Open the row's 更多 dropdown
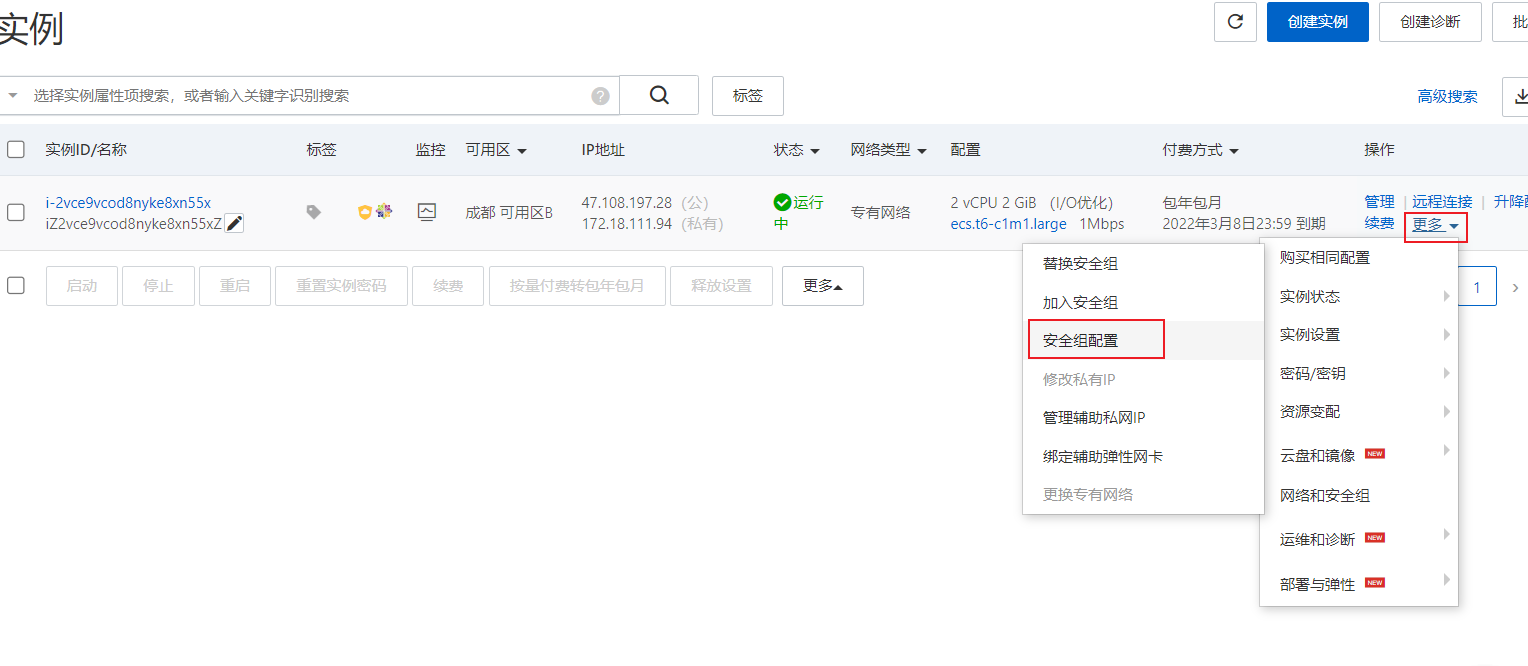 pyautogui.click(x=1435, y=226)
